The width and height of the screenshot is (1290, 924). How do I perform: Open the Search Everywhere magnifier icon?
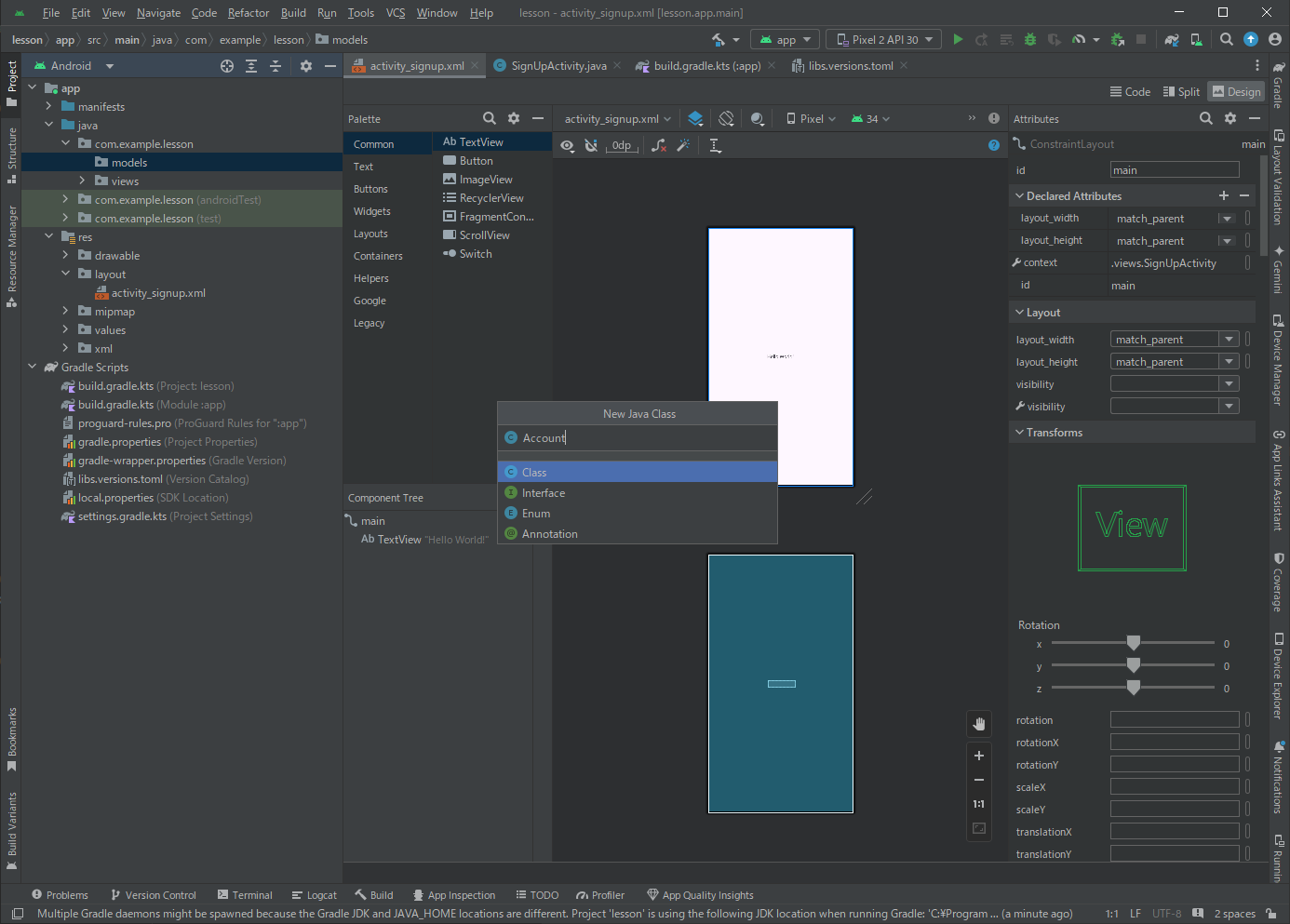click(1227, 40)
